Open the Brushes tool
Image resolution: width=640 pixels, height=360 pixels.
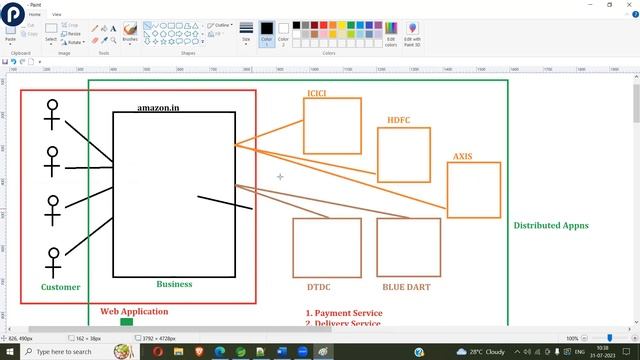click(x=130, y=32)
